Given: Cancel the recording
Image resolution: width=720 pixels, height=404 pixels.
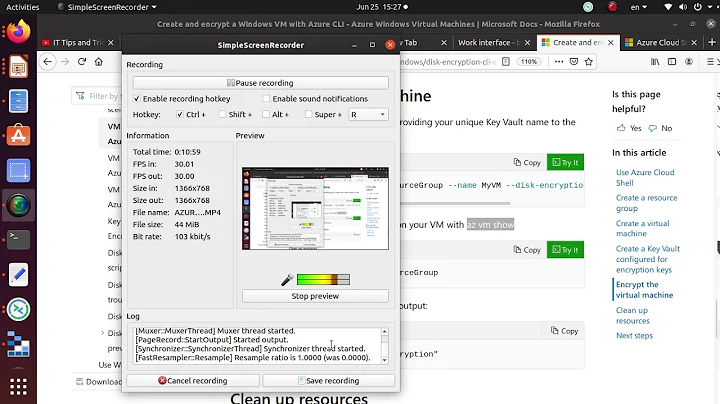Looking at the screenshot, I should pos(193,381).
